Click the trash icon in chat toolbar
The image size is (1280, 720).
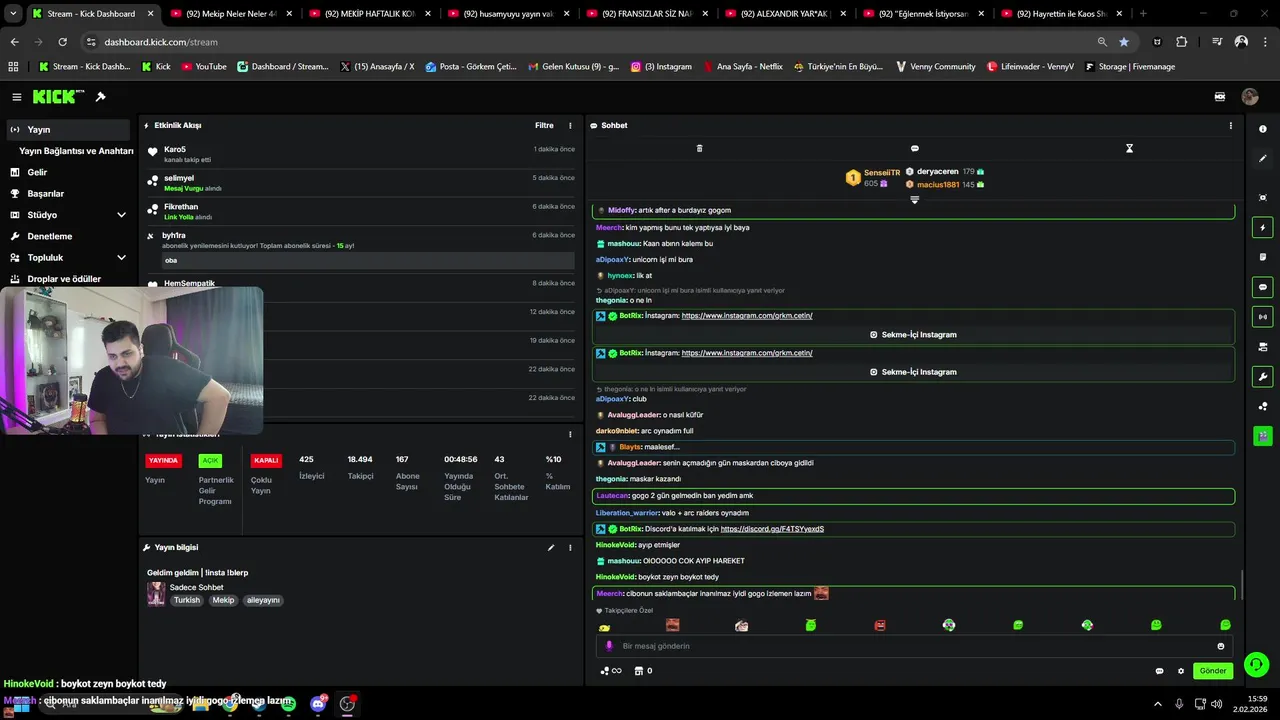coord(699,148)
